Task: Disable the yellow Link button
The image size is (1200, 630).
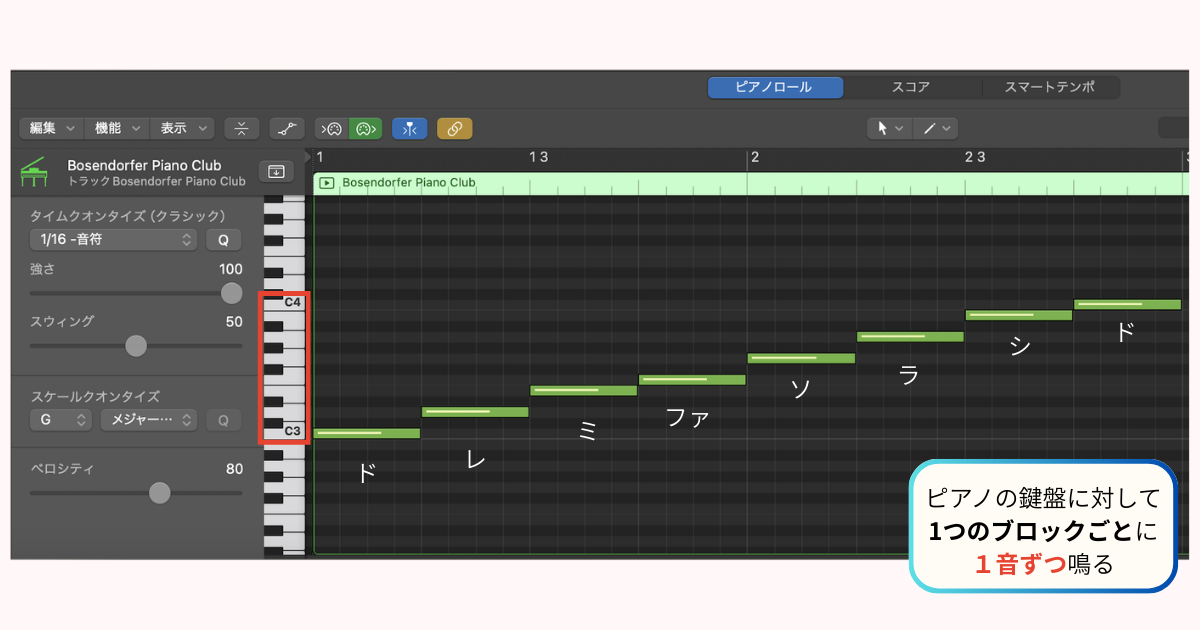Action: click(x=455, y=128)
